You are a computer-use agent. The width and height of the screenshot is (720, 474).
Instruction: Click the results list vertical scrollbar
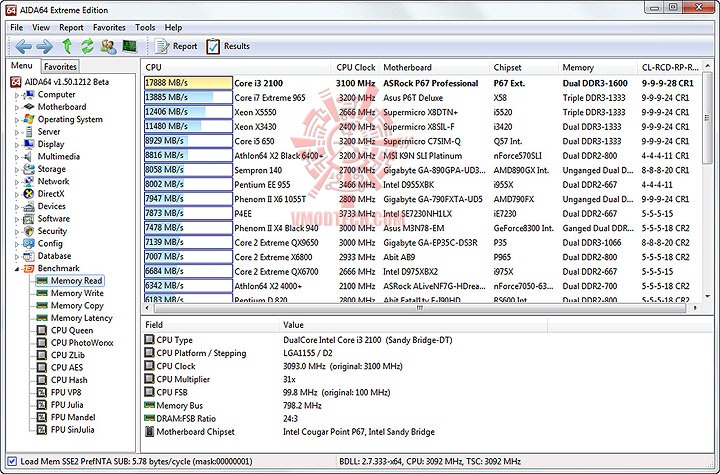[708, 118]
